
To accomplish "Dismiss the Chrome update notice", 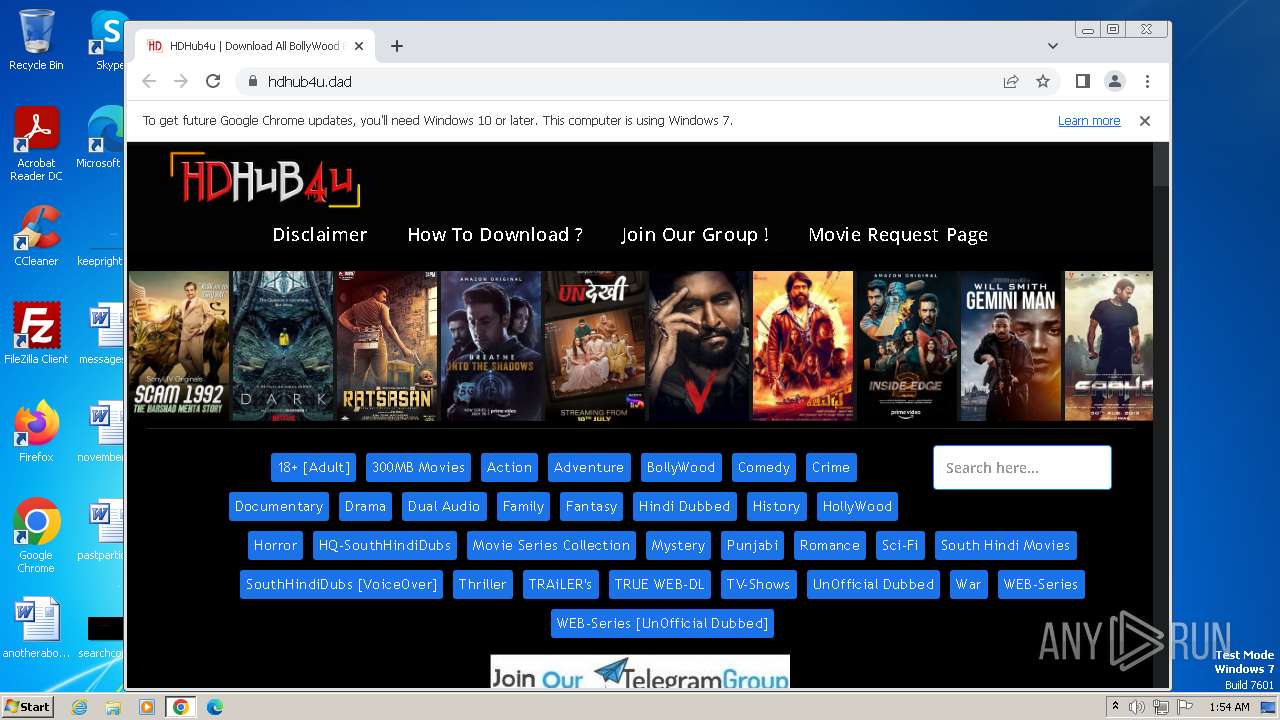I will click(x=1145, y=121).
